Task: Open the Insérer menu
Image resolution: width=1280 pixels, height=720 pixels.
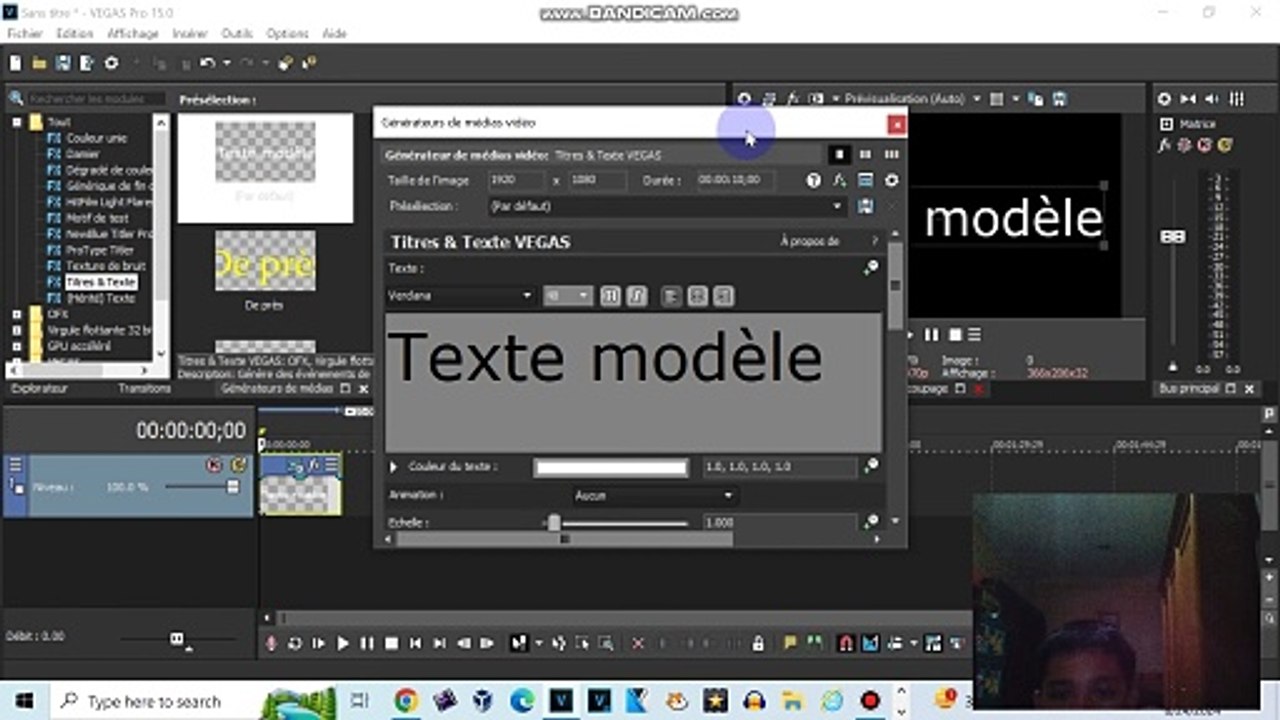Action: 190,33
